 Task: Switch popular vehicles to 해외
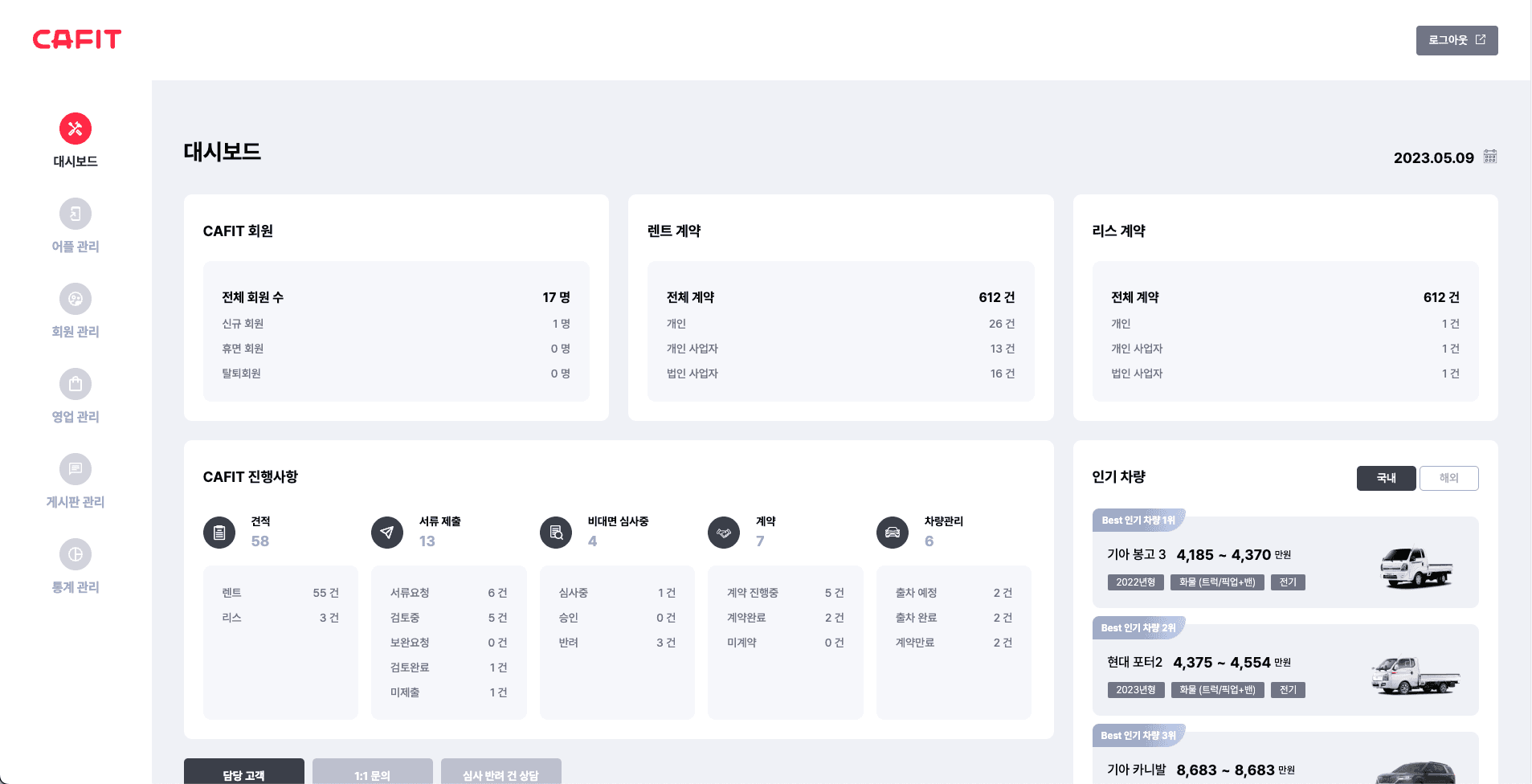click(1448, 478)
